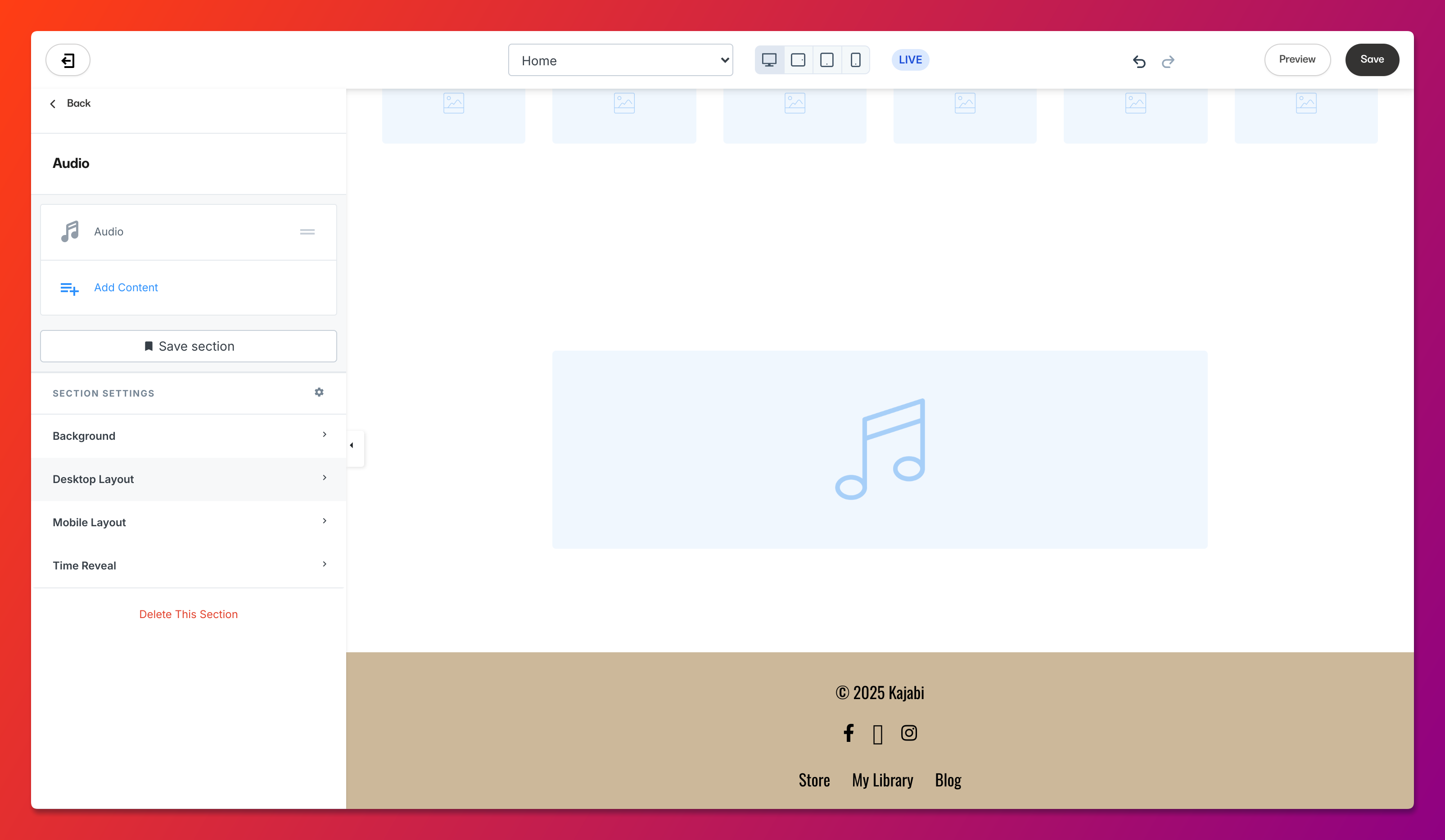Click the Desktop Layout row chevron

pyautogui.click(x=325, y=477)
